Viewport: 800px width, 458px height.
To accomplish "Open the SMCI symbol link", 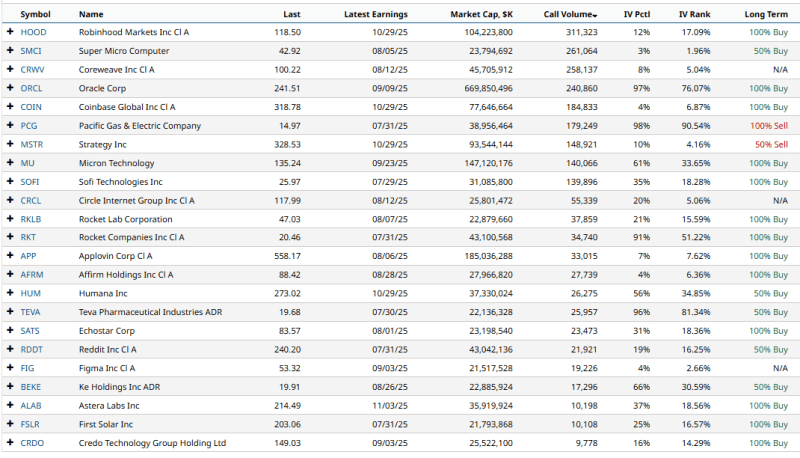I will (31, 51).
